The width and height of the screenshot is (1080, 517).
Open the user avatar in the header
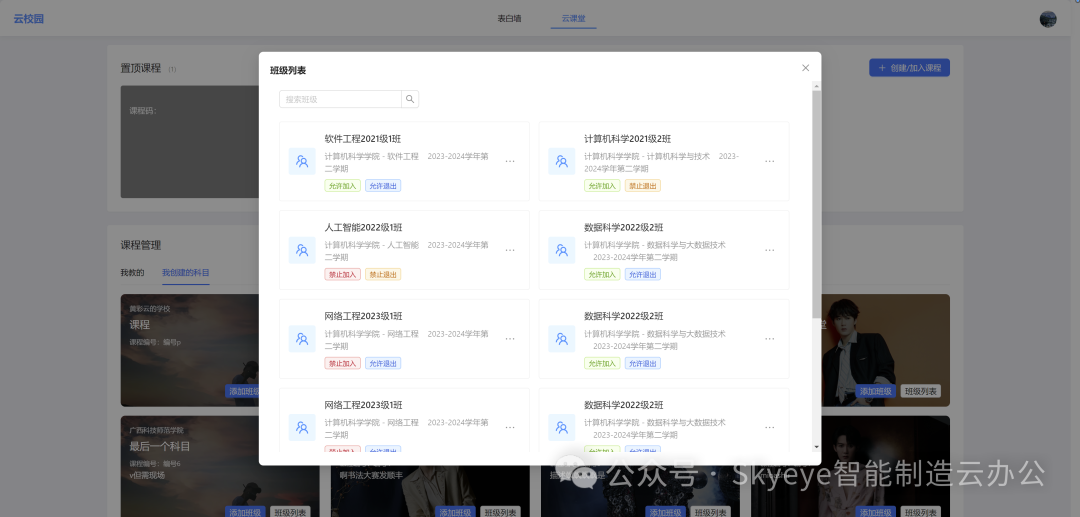pos(1048,19)
